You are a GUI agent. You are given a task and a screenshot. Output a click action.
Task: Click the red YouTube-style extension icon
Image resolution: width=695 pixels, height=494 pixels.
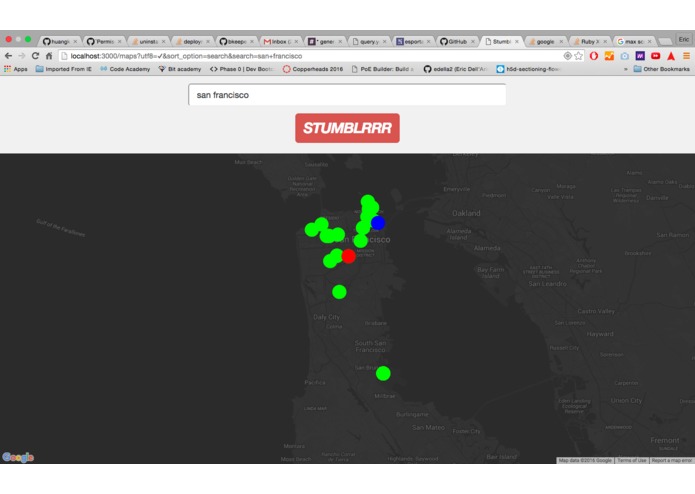tap(656, 56)
